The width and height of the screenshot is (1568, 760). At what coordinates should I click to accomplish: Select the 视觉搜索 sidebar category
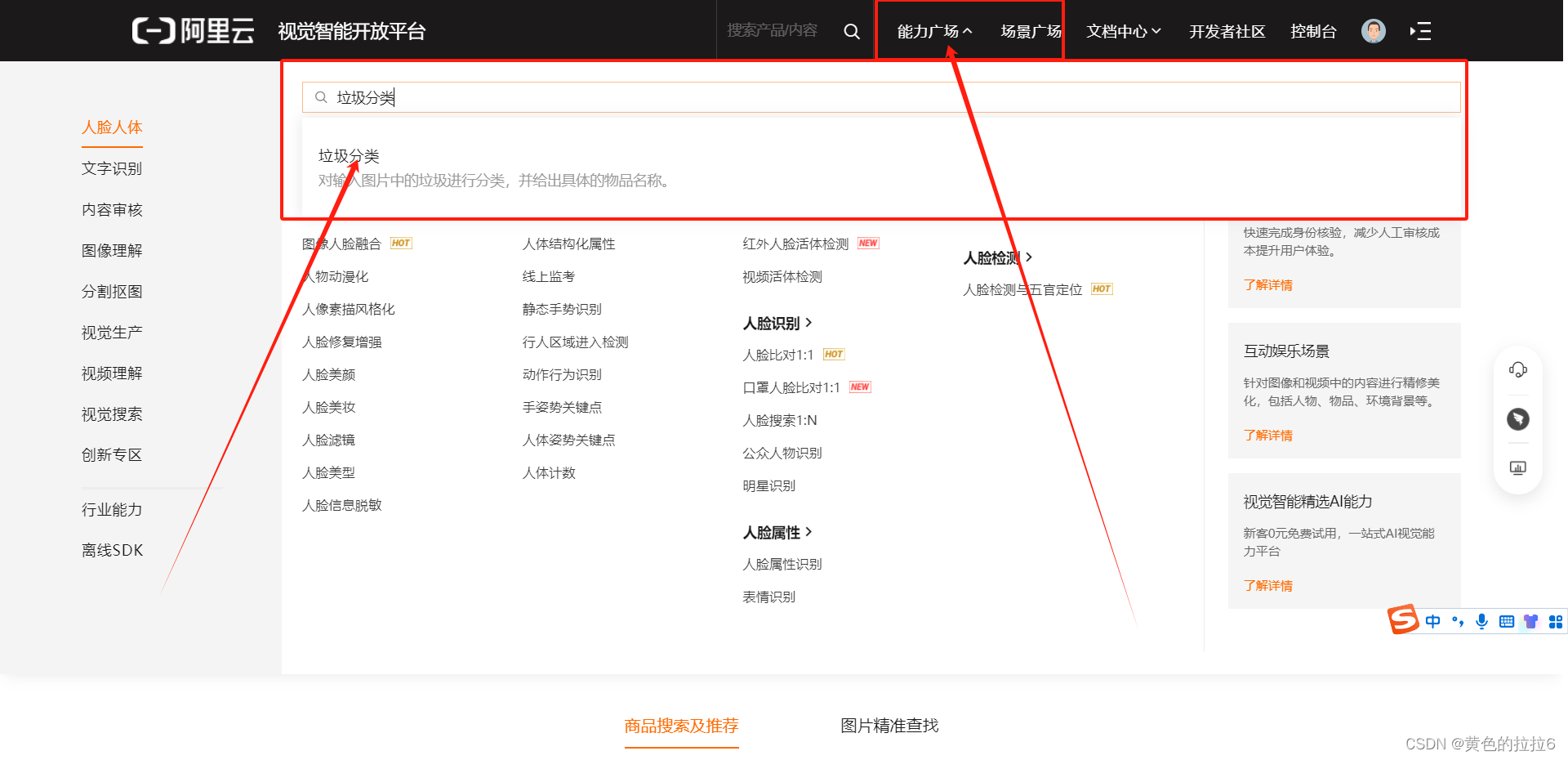pos(112,414)
